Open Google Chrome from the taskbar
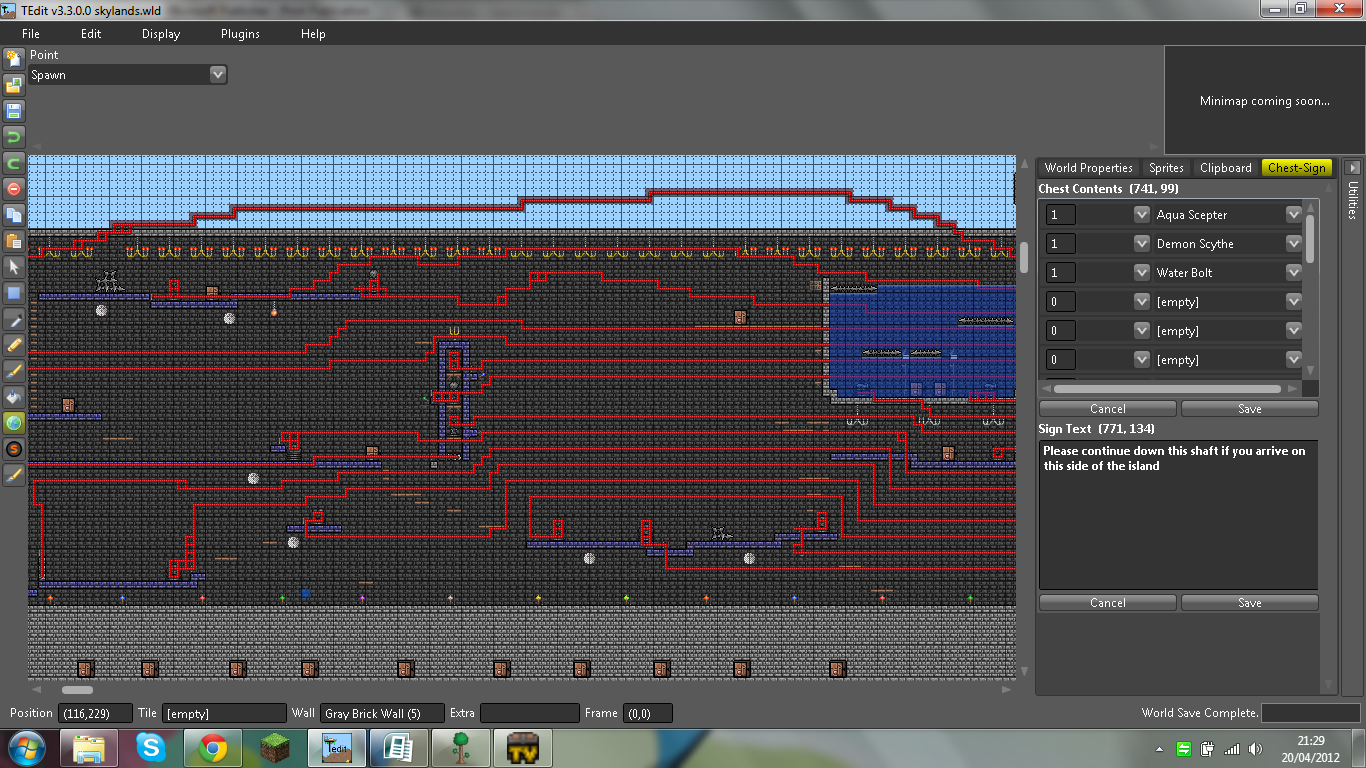1366x768 pixels. 212,748
